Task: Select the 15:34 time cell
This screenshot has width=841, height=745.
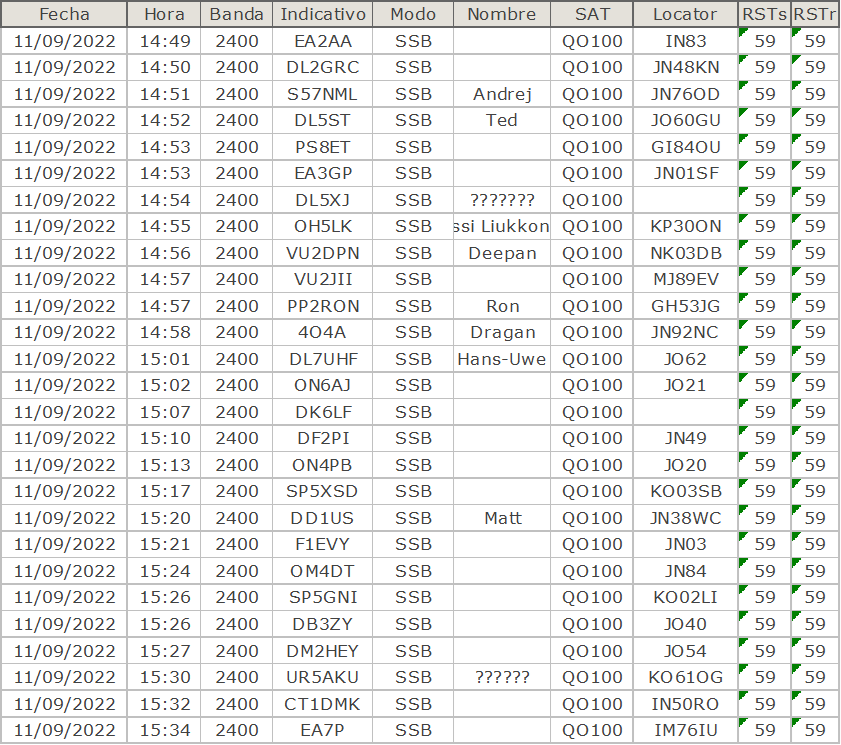Action: click(164, 730)
